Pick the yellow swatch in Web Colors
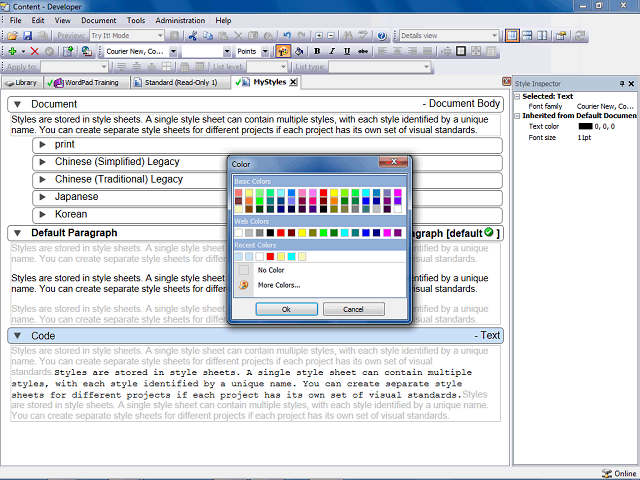 click(x=302, y=233)
